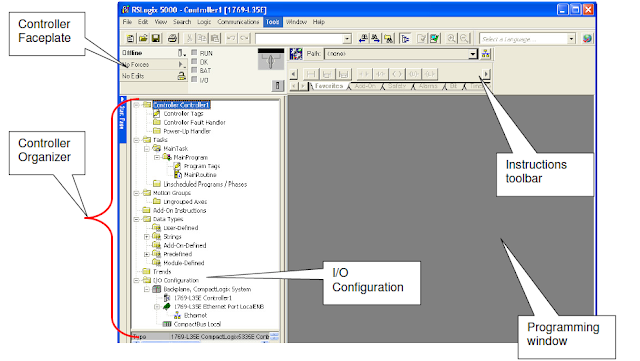Viewport: 640px width, 361px height.
Task: Open the Tools menu
Action: click(x=273, y=22)
